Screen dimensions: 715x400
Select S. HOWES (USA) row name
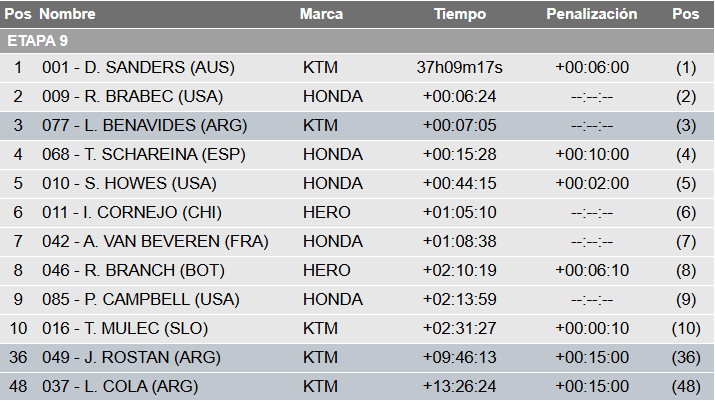(129, 184)
